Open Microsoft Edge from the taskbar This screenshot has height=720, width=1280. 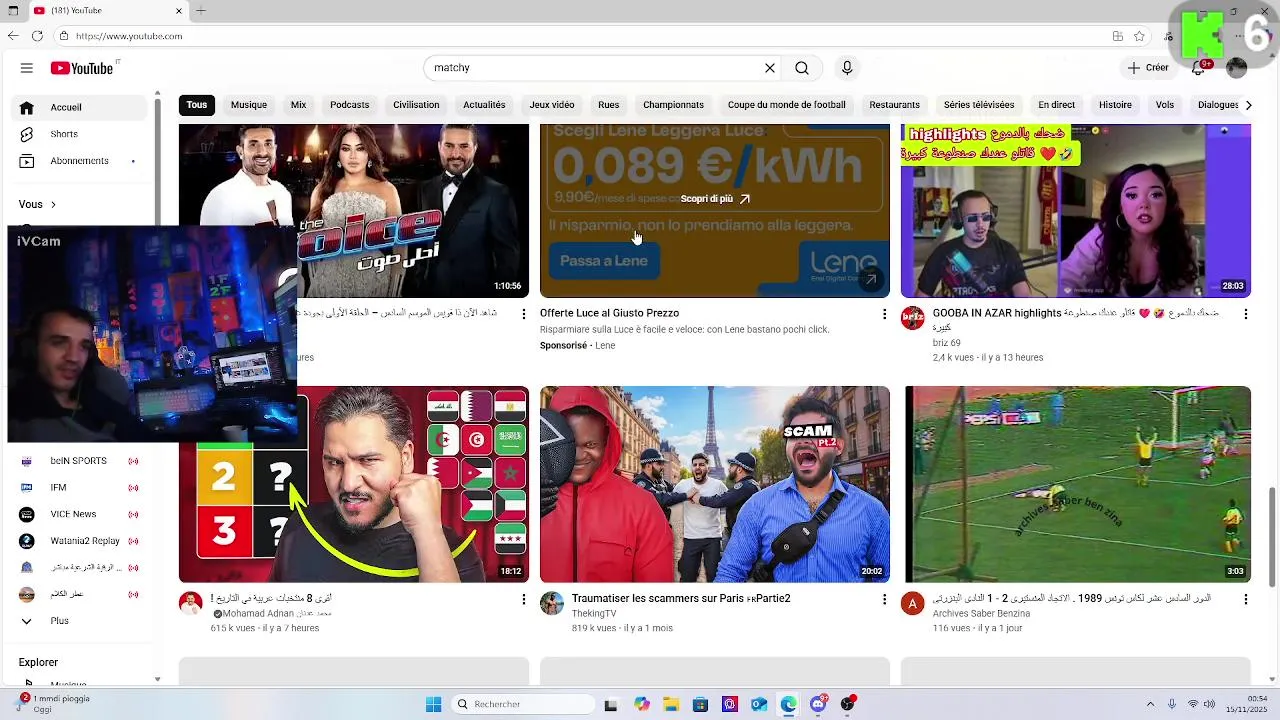tap(789, 704)
